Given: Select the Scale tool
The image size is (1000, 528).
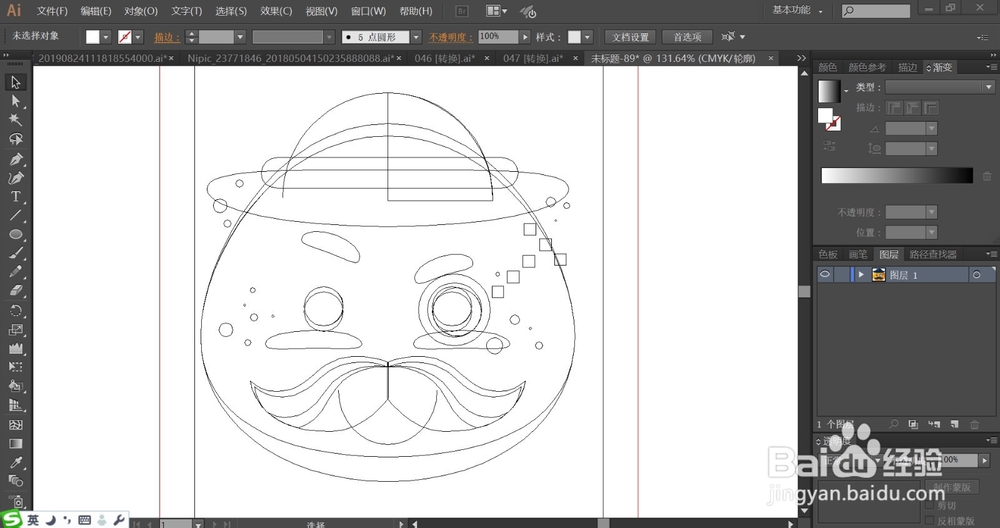Looking at the screenshot, I should (x=15, y=330).
